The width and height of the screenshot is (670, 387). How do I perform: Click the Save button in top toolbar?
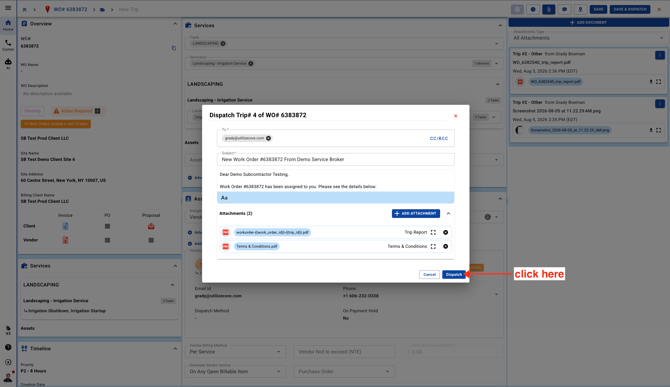pyautogui.click(x=598, y=9)
